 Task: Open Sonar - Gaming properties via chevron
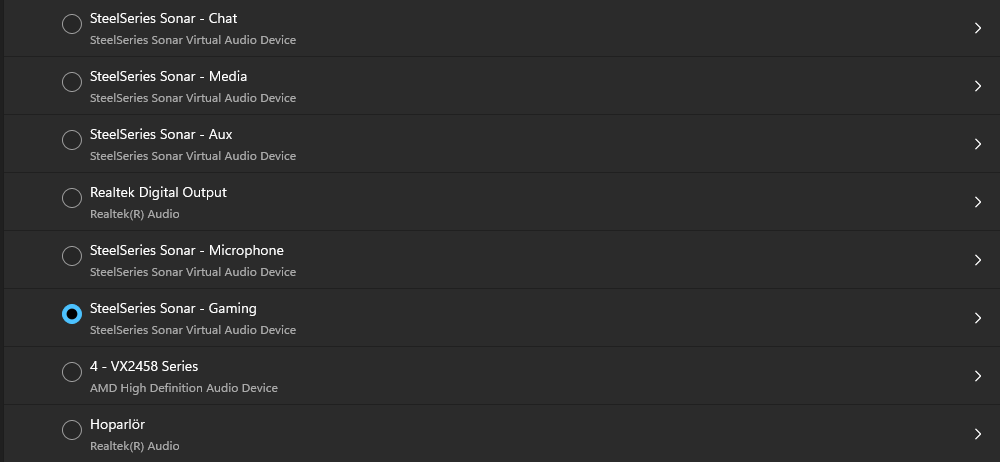click(978, 318)
